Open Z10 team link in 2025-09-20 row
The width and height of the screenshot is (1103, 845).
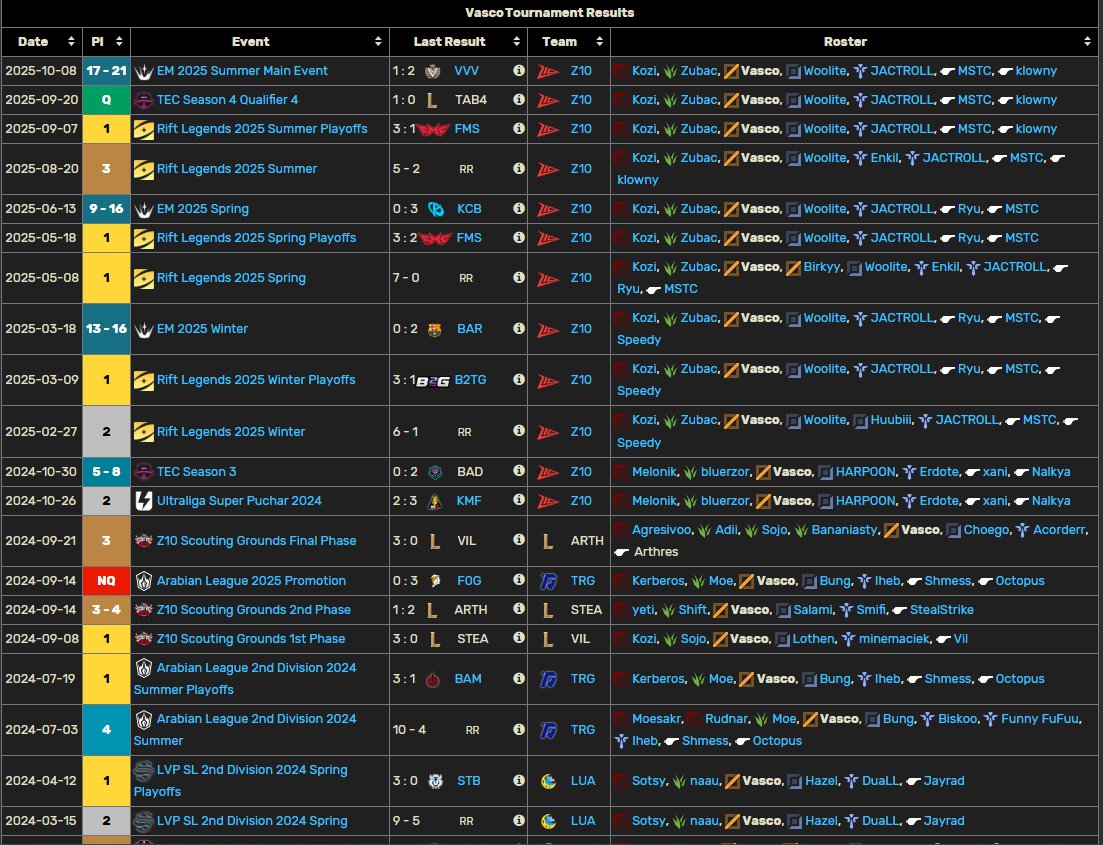(x=581, y=99)
